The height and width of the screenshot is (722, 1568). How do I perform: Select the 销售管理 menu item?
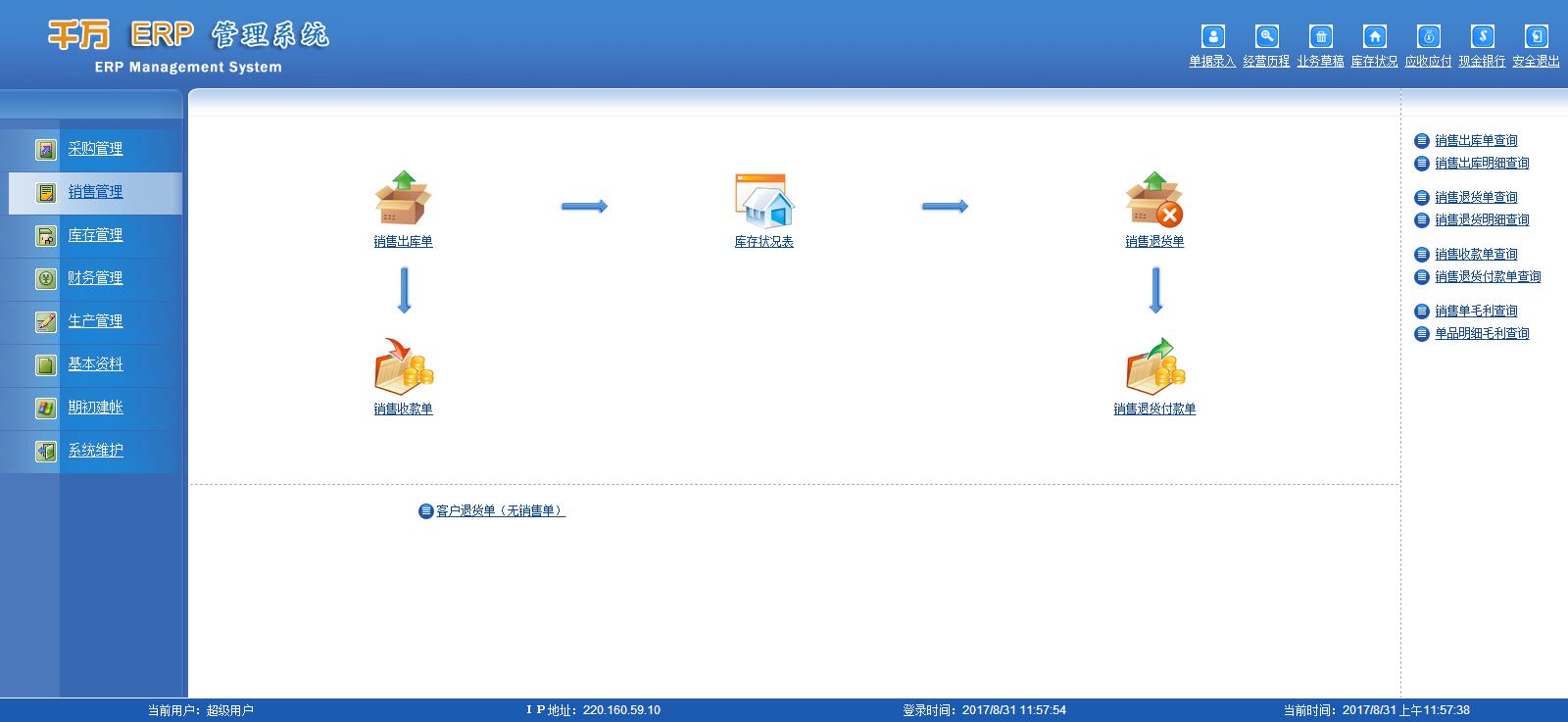pos(95,192)
